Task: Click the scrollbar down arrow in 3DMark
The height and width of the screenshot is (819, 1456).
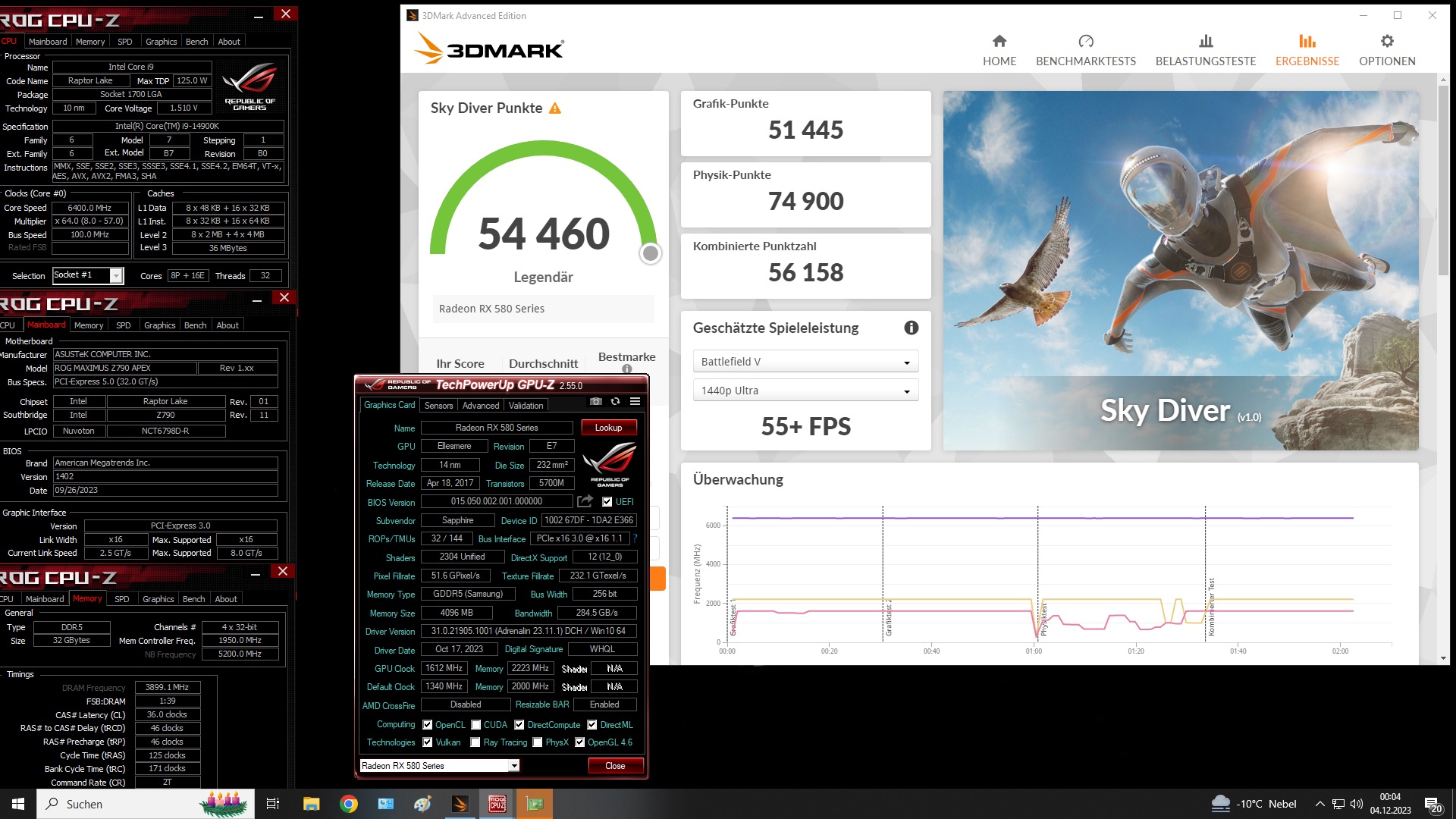Action: click(1443, 658)
